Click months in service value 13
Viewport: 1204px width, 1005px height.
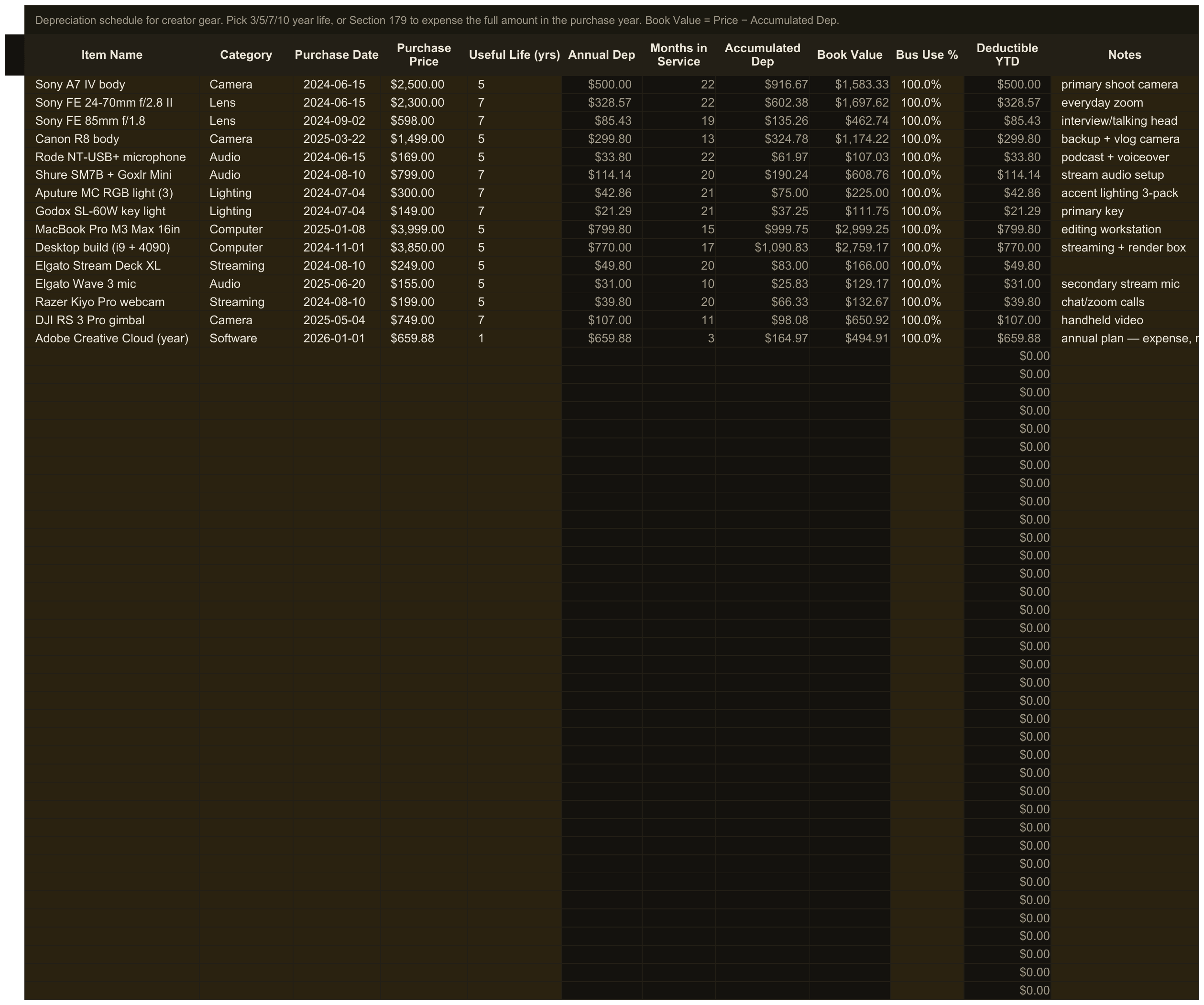pyautogui.click(x=679, y=139)
